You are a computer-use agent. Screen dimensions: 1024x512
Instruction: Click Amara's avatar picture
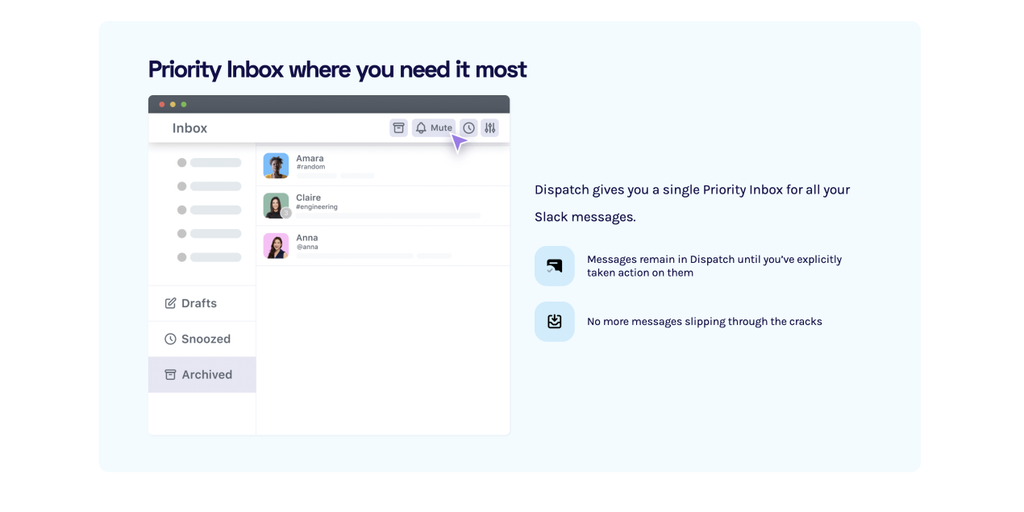[x=276, y=166]
